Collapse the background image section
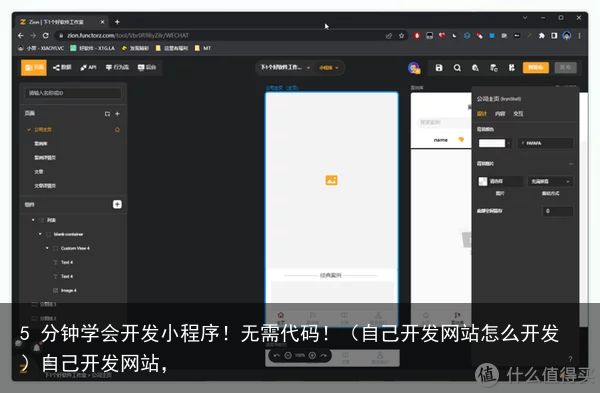Viewport: 600px width, 393px height. pyautogui.click(x=571, y=164)
